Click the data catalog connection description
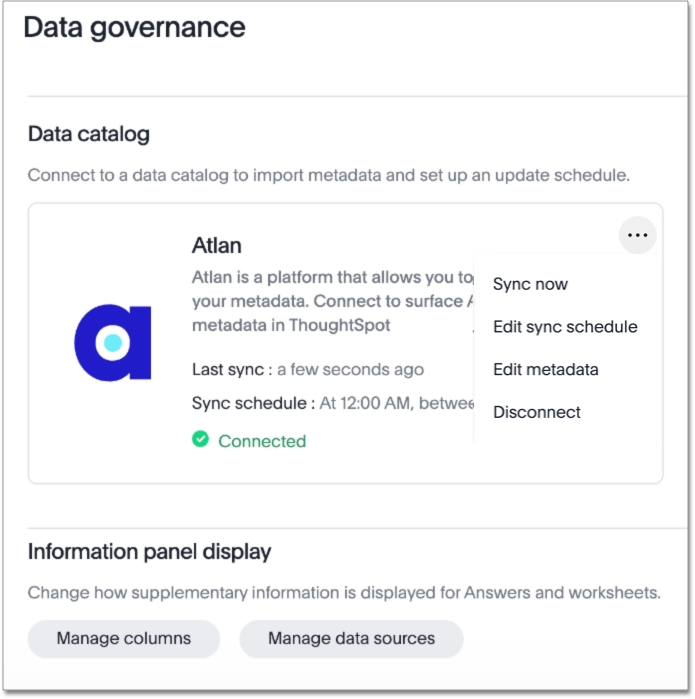 tap(328, 175)
